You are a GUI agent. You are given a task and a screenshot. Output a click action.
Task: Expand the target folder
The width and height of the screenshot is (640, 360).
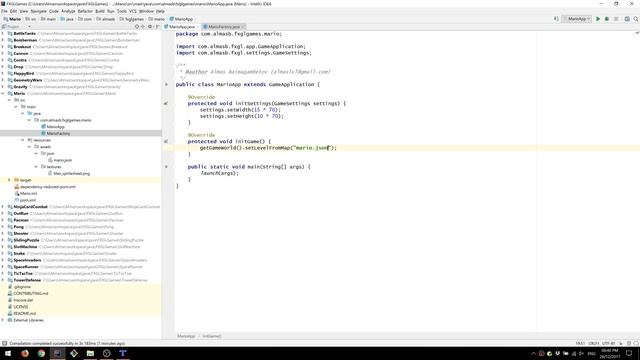coord(9,180)
